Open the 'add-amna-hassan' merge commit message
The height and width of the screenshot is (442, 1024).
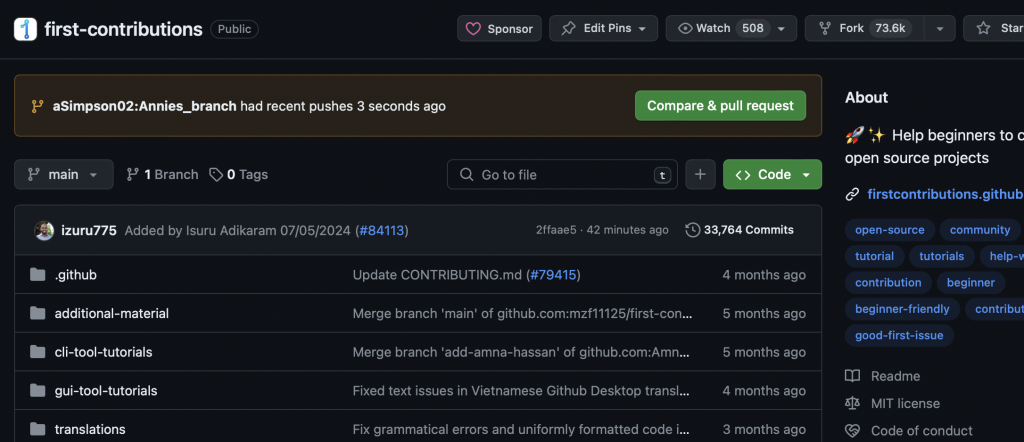[521, 352]
